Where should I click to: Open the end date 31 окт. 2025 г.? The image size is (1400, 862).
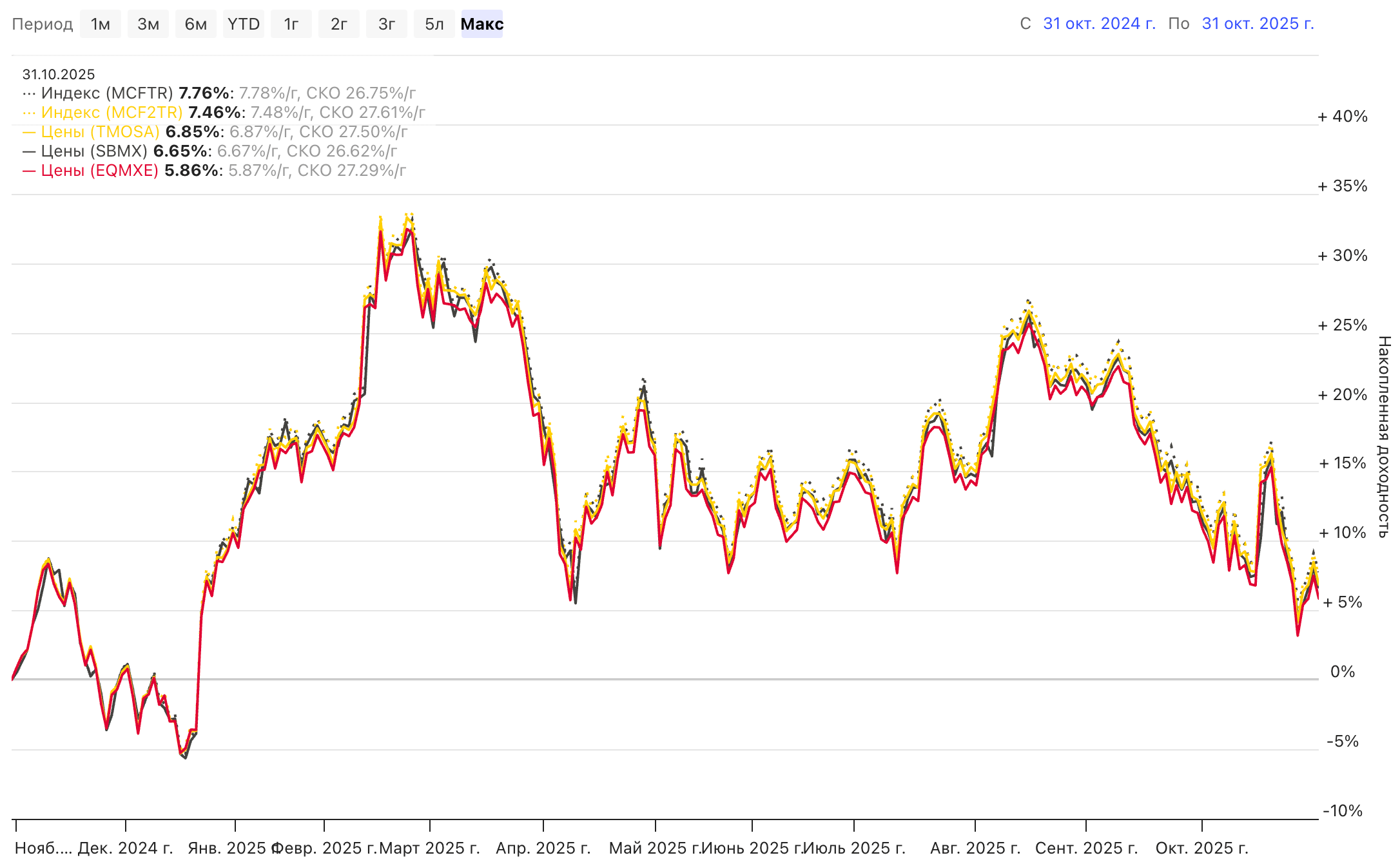[1258, 24]
